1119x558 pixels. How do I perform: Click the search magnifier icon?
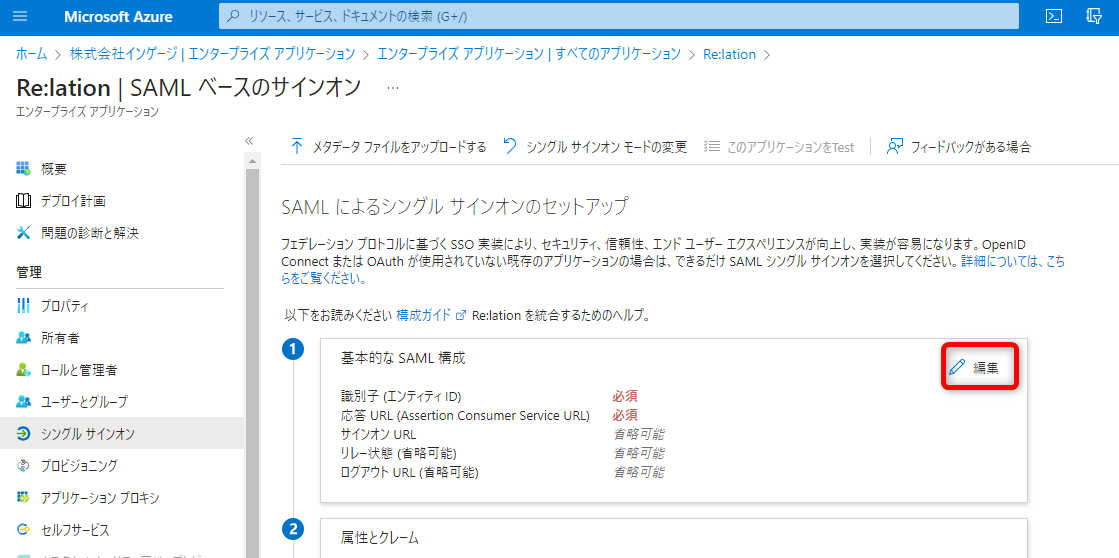tap(233, 16)
